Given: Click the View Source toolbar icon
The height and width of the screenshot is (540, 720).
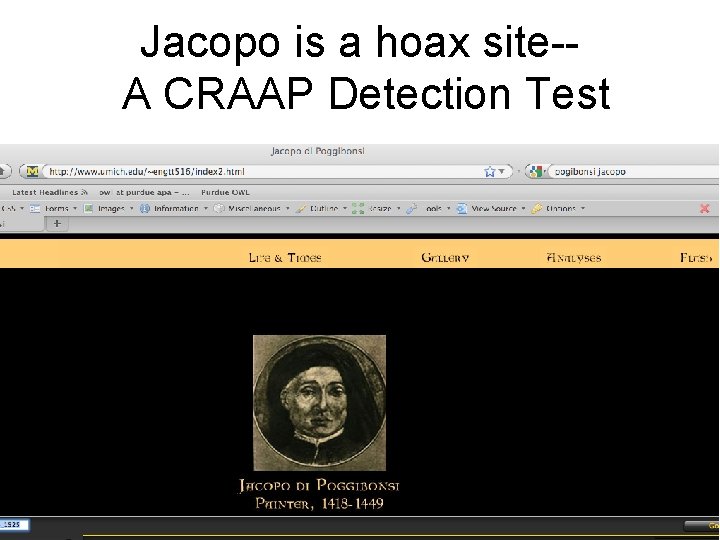Looking at the screenshot, I should click(x=461, y=208).
